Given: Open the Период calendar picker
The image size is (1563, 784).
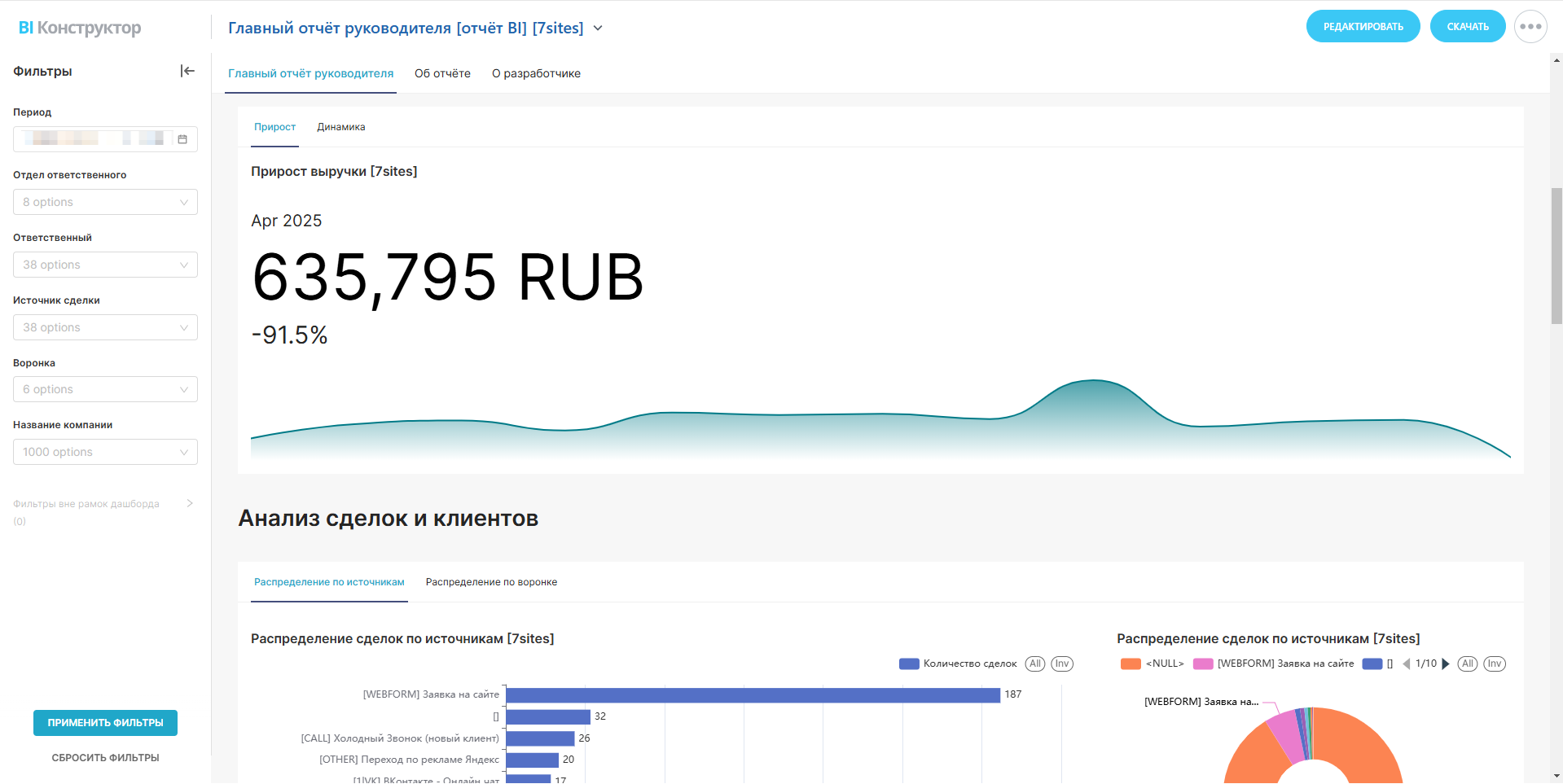Looking at the screenshot, I should pyautogui.click(x=182, y=139).
